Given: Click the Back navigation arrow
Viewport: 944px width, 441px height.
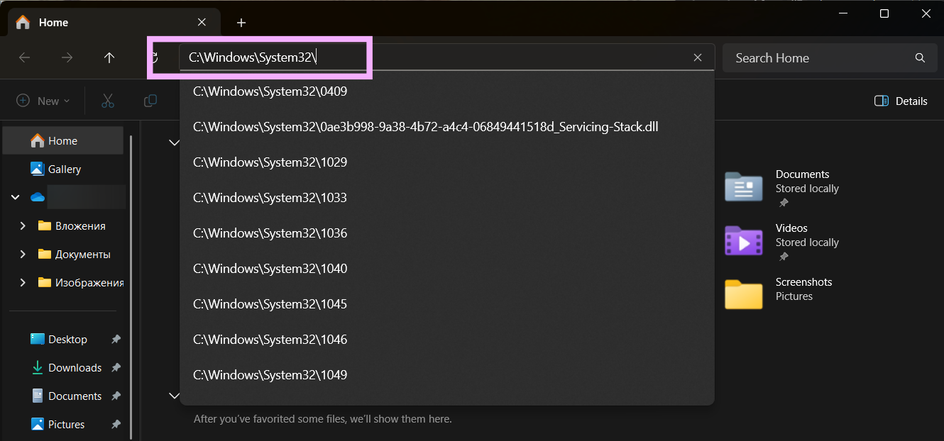Looking at the screenshot, I should click(x=25, y=58).
